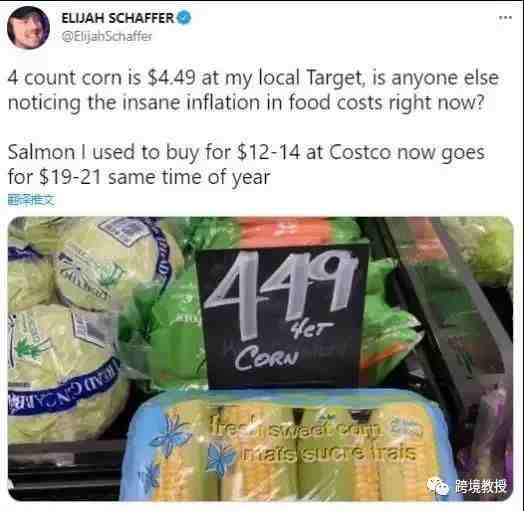Viewport: 524px width, 511px height.
Task: Click the fresh sweet corn package label
Action: pyautogui.click(x=312, y=439)
